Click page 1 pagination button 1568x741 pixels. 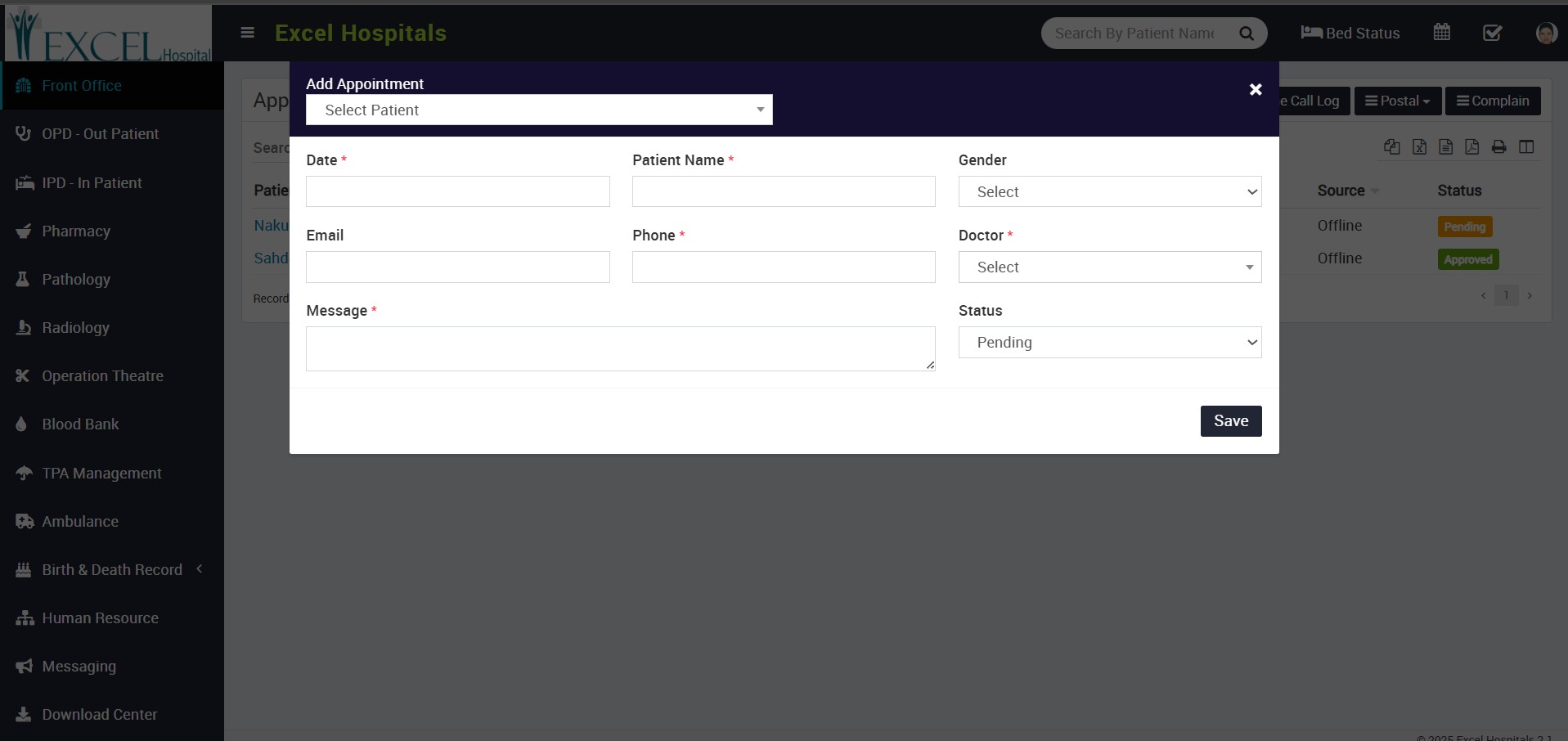(x=1506, y=295)
